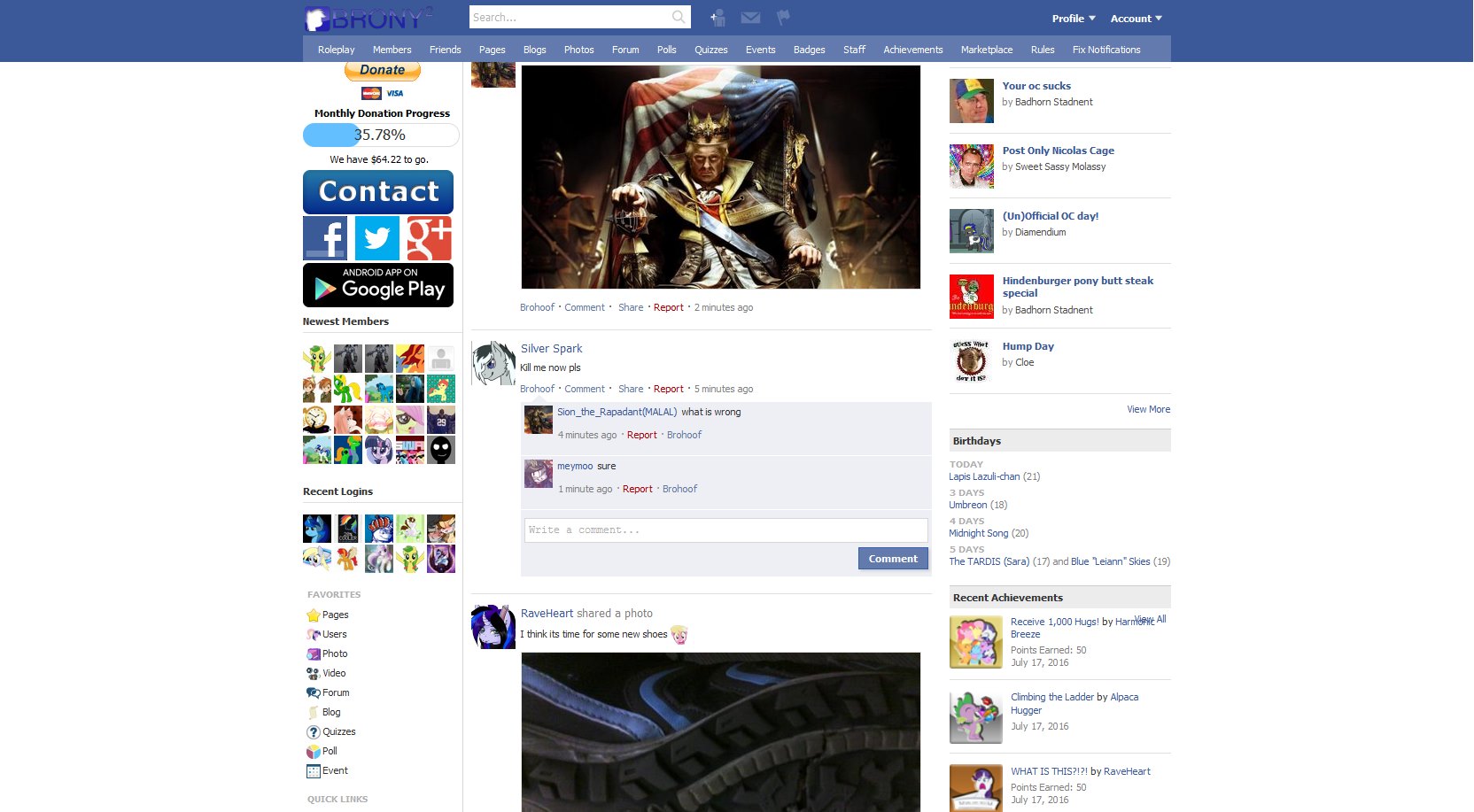Open Photos in navigation bar
Image resolution: width=1474 pixels, height=812 pixels.
point(578,50)
